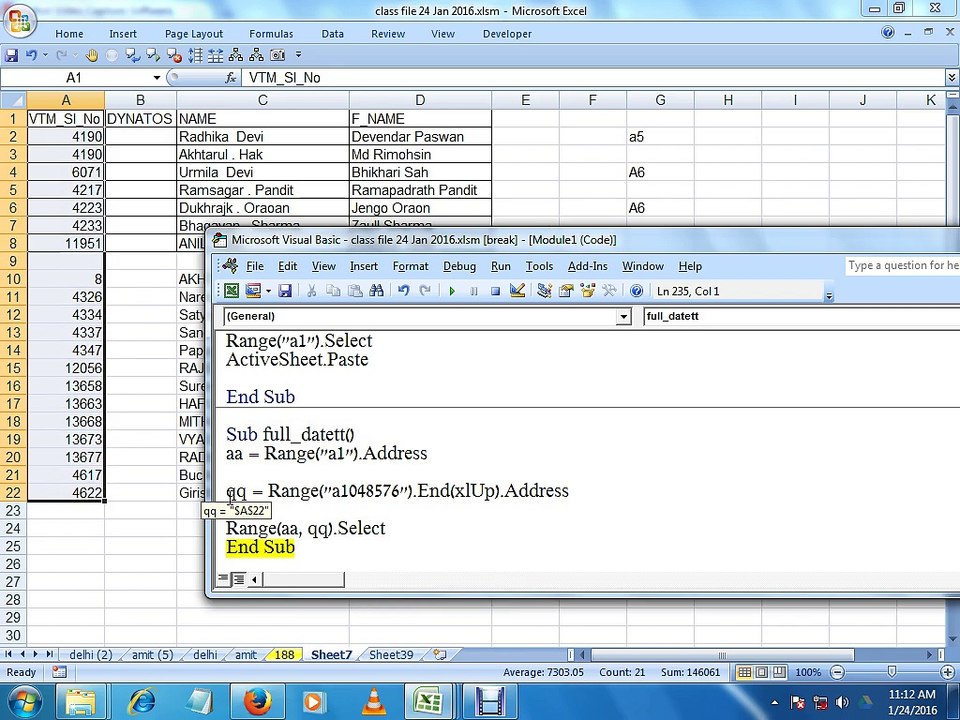
Task: Click the Cut scissors icon in VBA toolbar
Action: coord(312,291)
